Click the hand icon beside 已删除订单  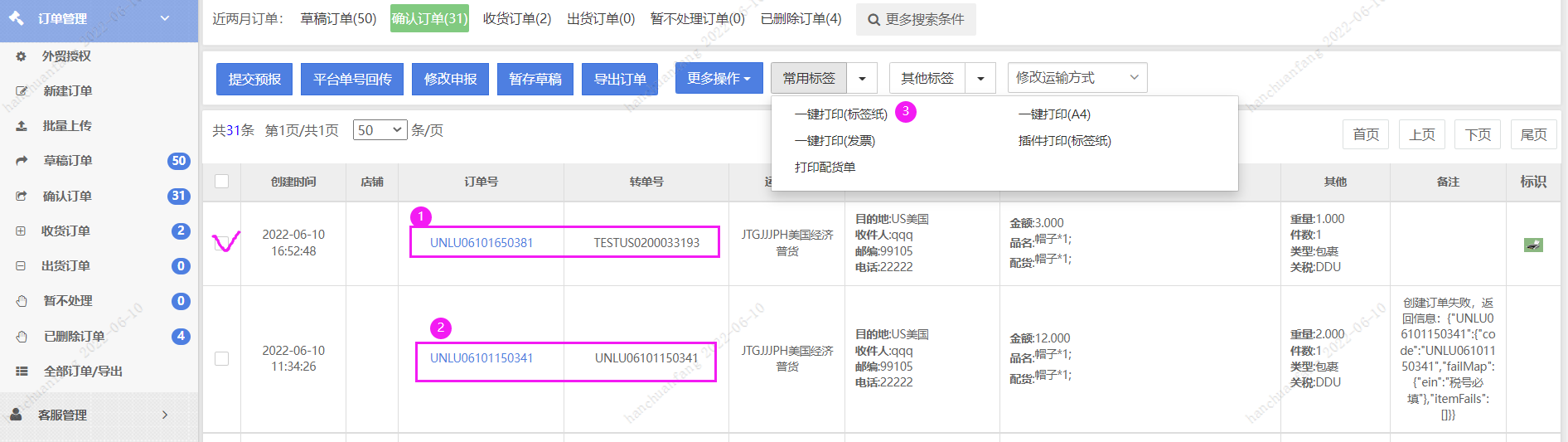point(22,337)
